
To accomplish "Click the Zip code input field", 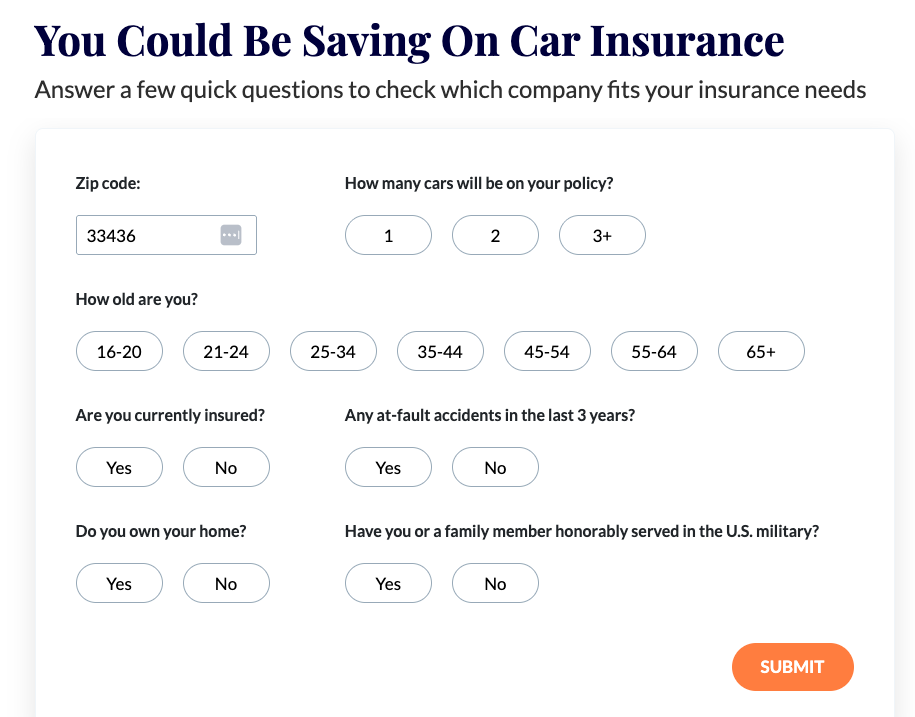I will pos(145,236).
